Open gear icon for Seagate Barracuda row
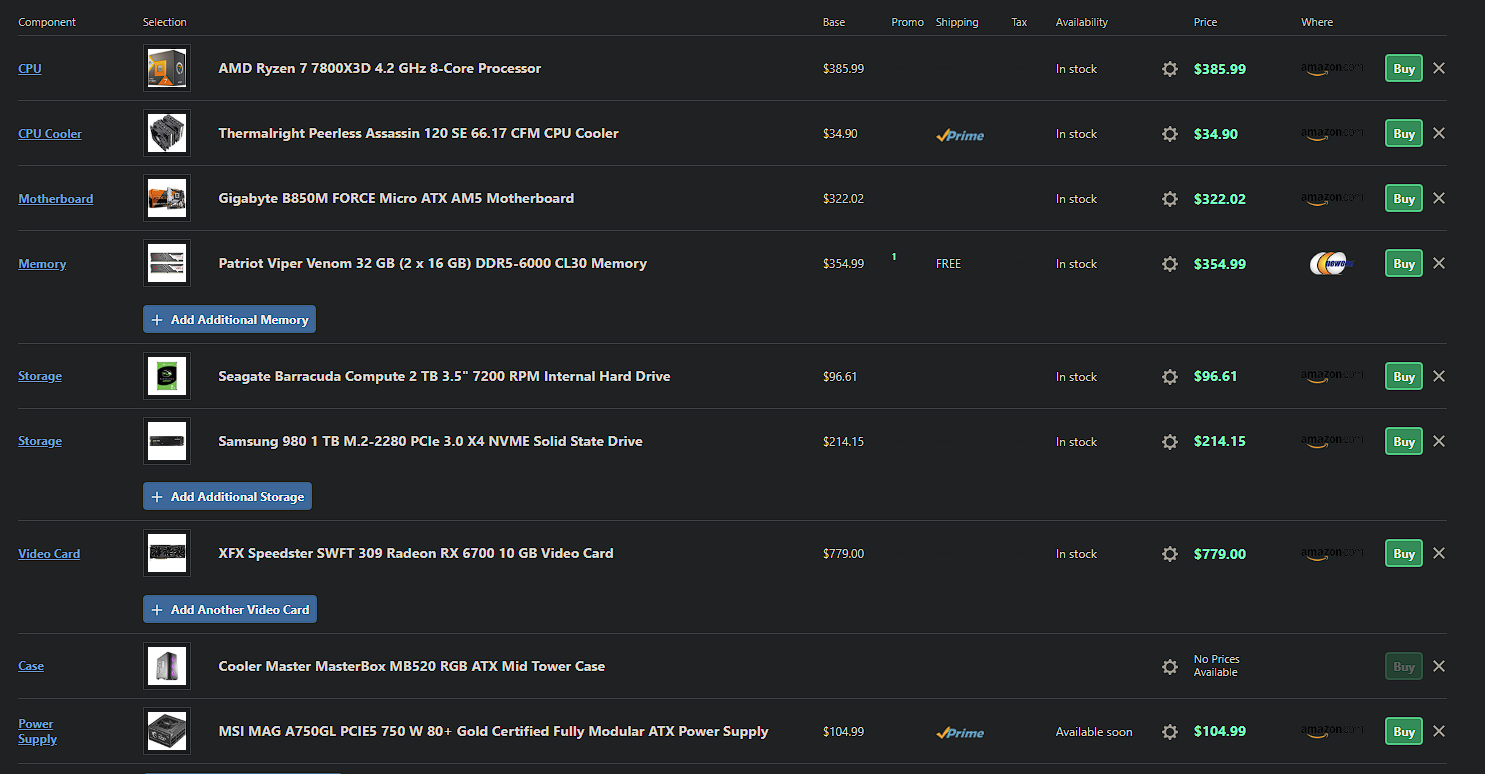The height and width of the screenshot is (774, 1485). 1170,377
